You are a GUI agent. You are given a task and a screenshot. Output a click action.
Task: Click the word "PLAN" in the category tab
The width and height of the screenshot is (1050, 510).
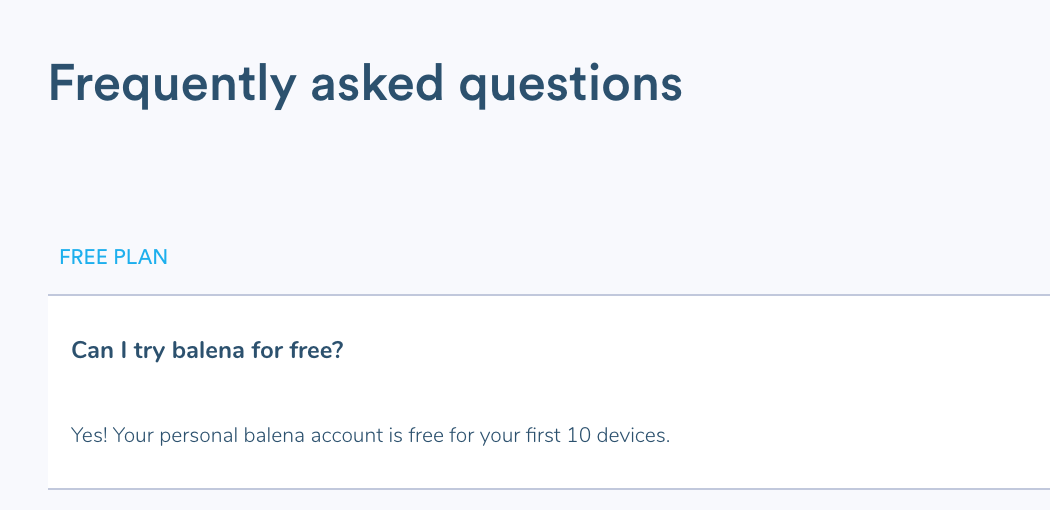coord(140,257)
